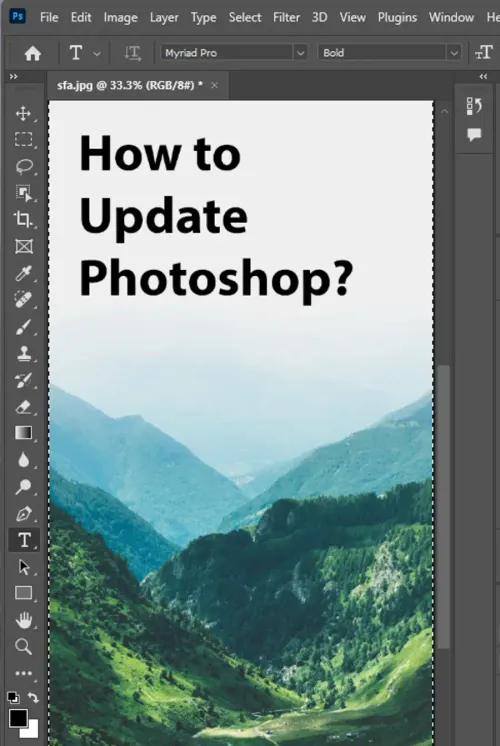Select the Hand tool

23,620
